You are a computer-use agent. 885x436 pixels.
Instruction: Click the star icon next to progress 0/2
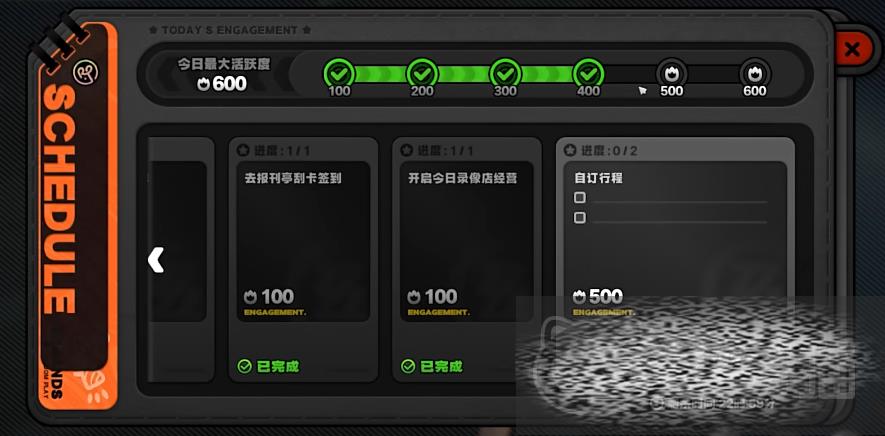pos(570,150)
